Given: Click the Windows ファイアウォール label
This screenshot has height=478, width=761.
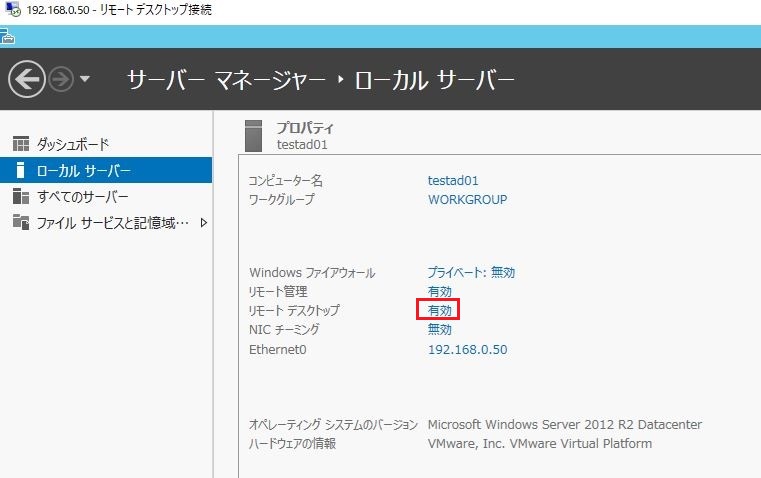Looking at the screenshot, I should coord(312,272).
